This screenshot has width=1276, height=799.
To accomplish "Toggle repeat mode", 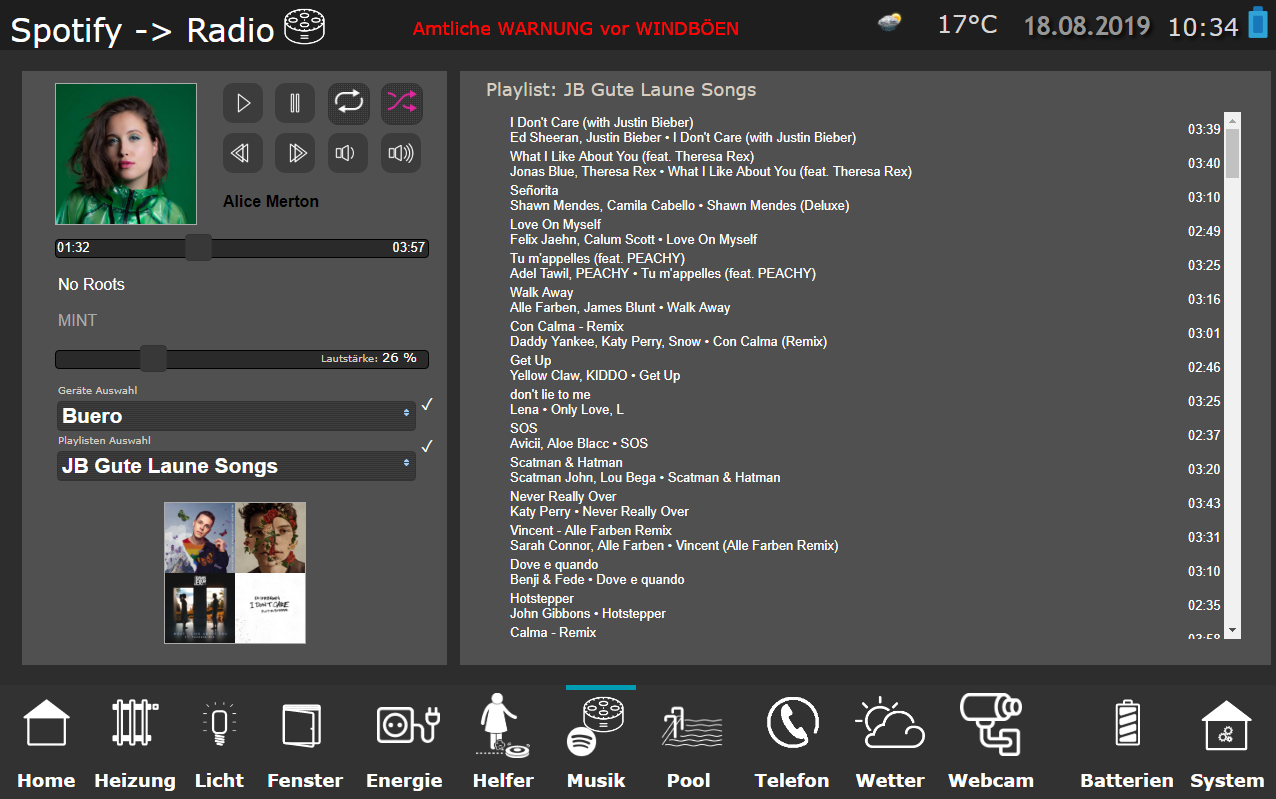I will [348, 103].
